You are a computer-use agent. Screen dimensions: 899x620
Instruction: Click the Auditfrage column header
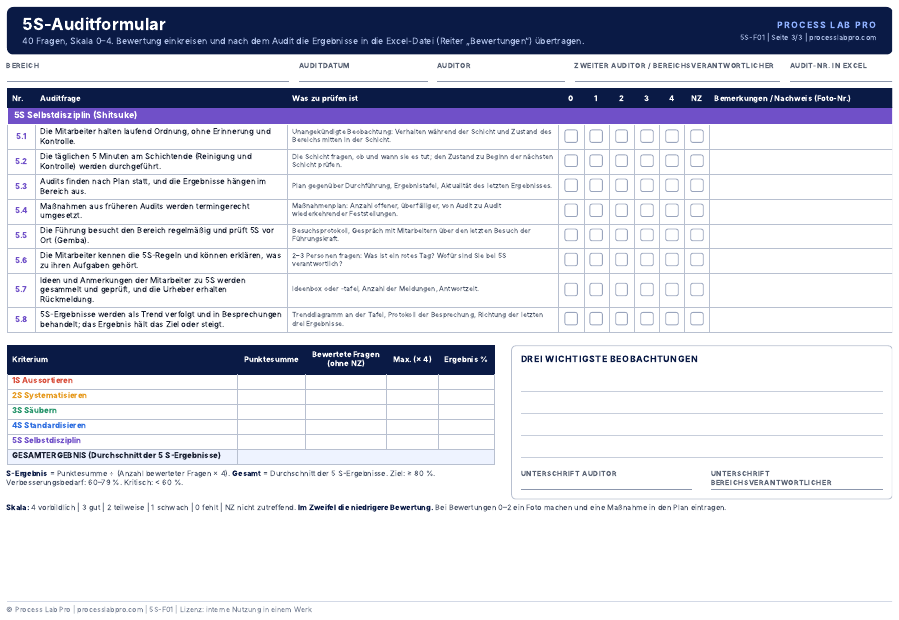[60, 99]
